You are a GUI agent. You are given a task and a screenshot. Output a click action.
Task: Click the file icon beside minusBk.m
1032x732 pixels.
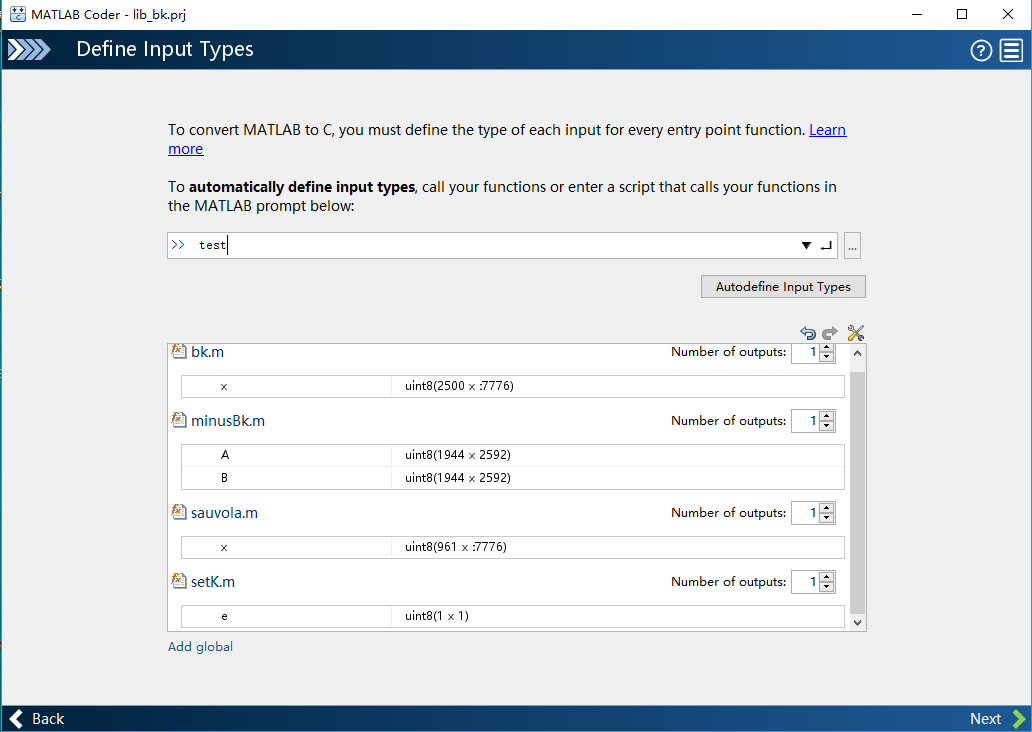pyautogui.click(x=178, y=420)
